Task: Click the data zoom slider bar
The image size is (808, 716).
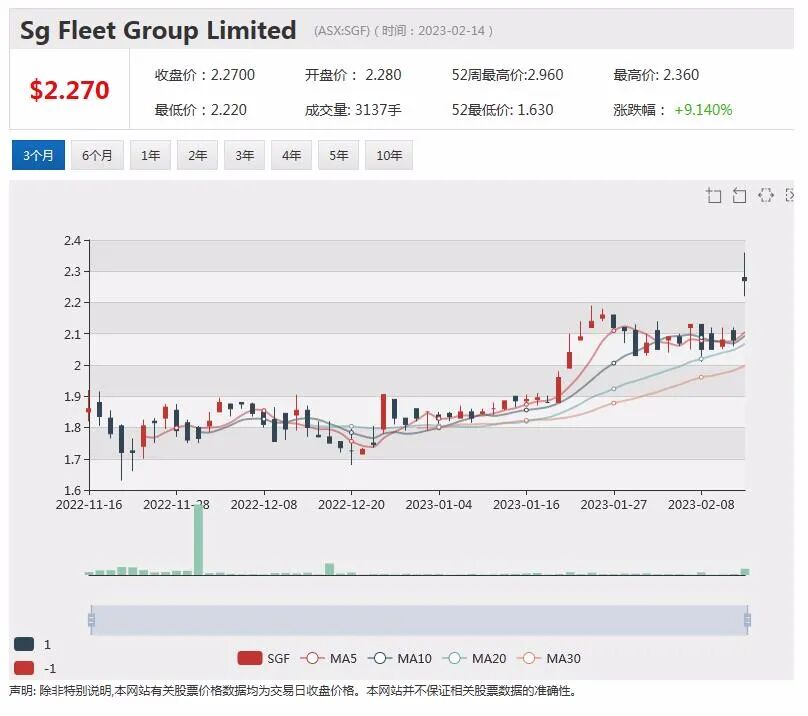Action: pyautogui.click(x=419, y=620)
